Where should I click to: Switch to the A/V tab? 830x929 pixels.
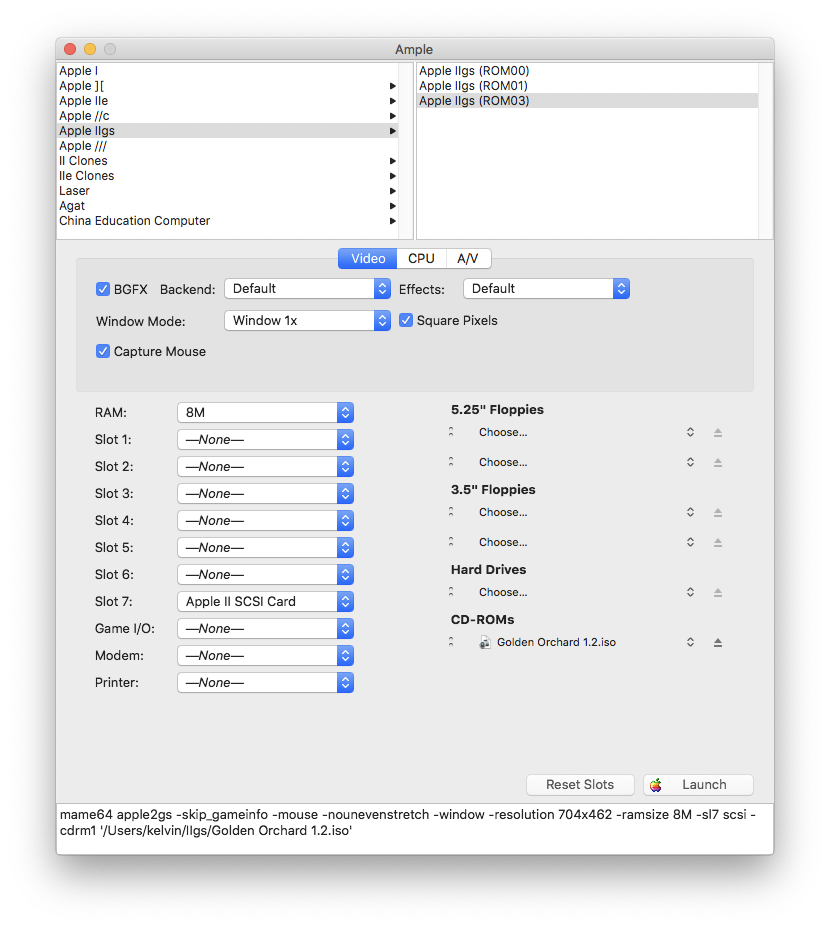tap(468, 258)
